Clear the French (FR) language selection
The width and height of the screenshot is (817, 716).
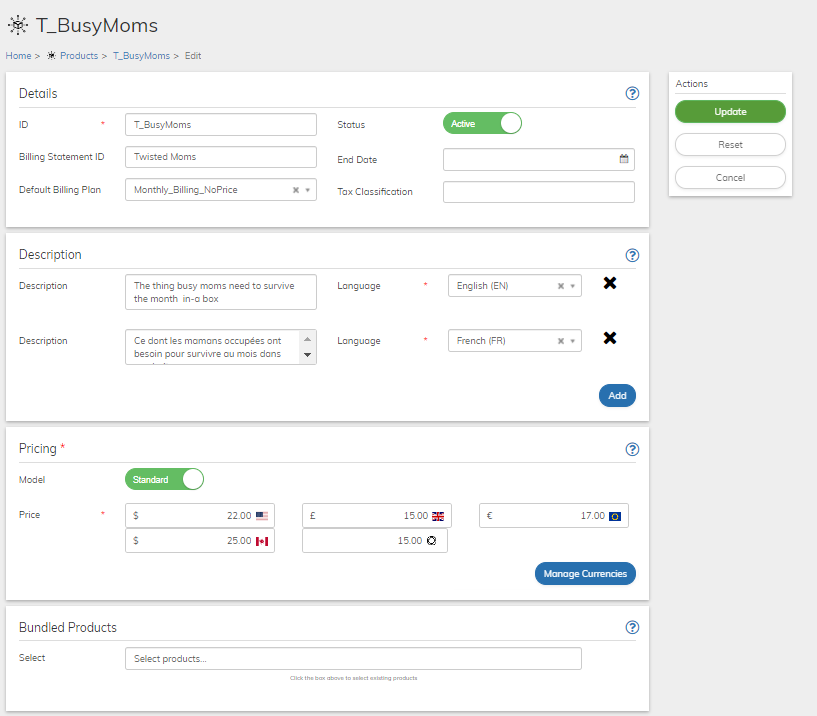(x=561, y=341)
